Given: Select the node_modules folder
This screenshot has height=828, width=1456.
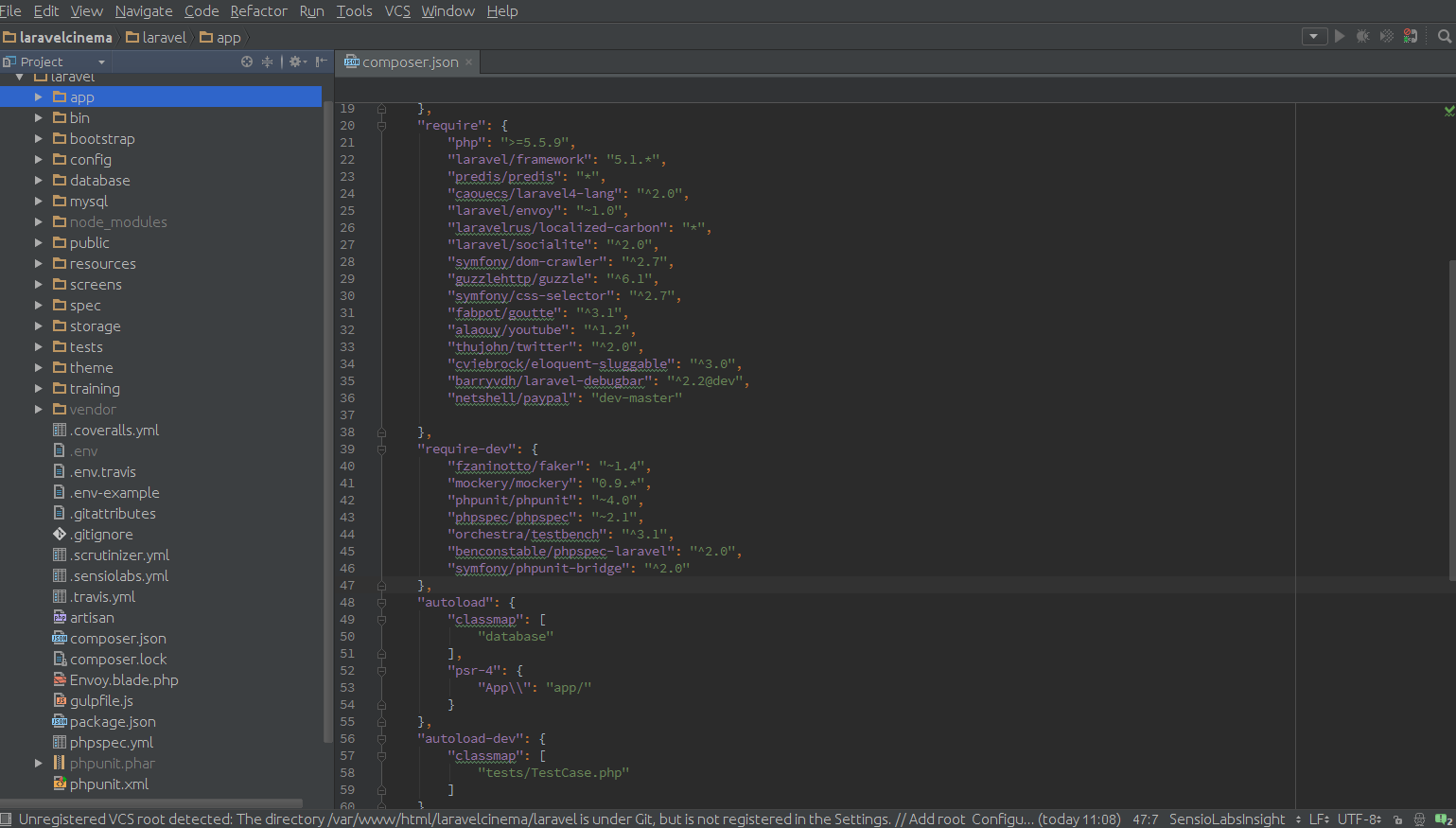Looking at the screenshot, I should point(110,222).
